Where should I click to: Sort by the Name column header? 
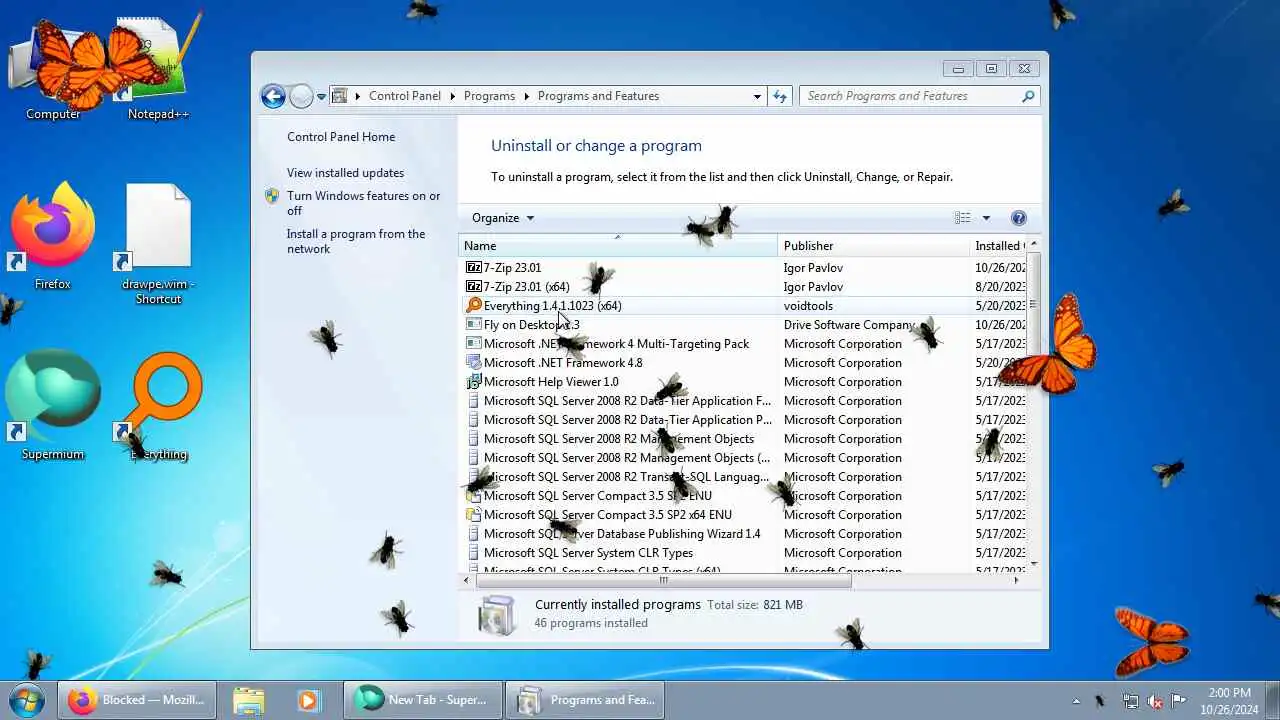[x=618, y=246]
